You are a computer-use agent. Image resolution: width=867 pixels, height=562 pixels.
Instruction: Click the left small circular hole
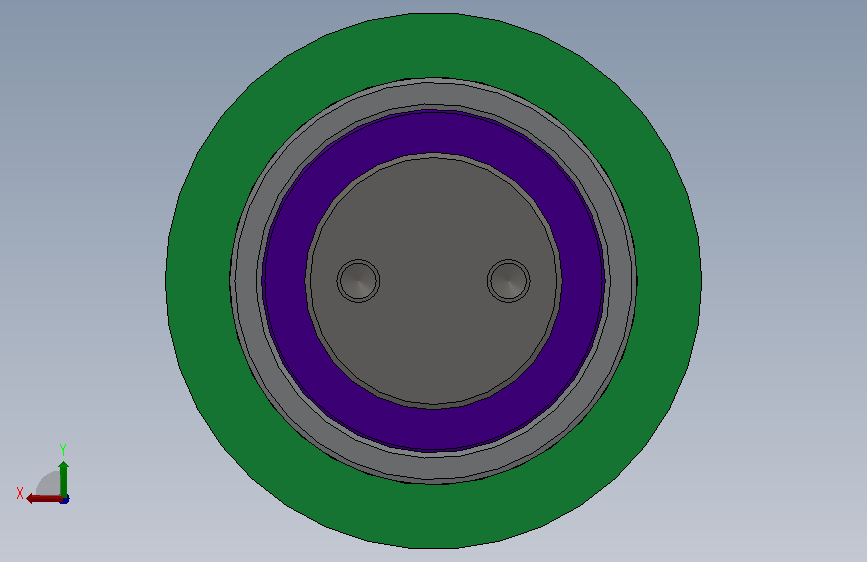[358, 280]
